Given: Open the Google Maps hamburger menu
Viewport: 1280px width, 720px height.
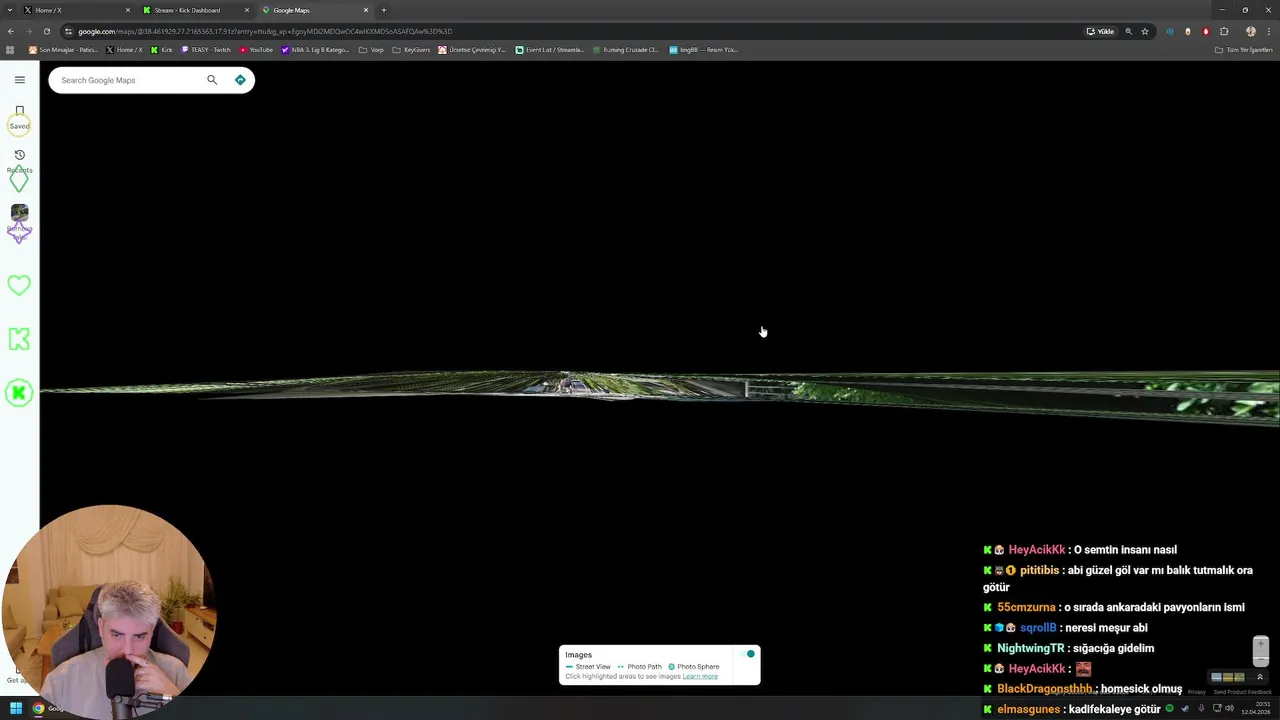Looking at the screenshot, I should pyautogui.click(x=19, y=79).
